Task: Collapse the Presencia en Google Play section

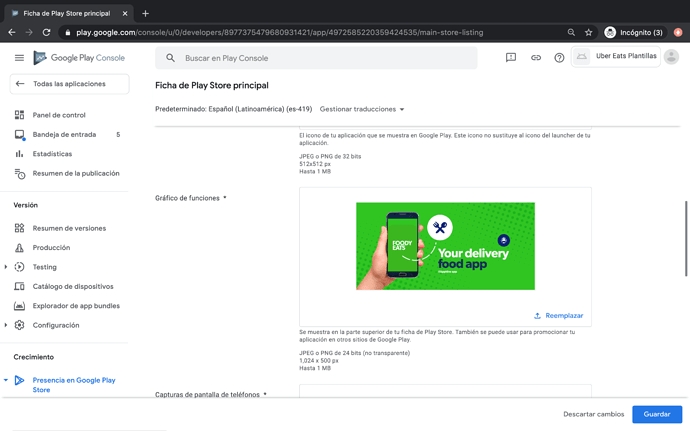Action: (7, 380)
